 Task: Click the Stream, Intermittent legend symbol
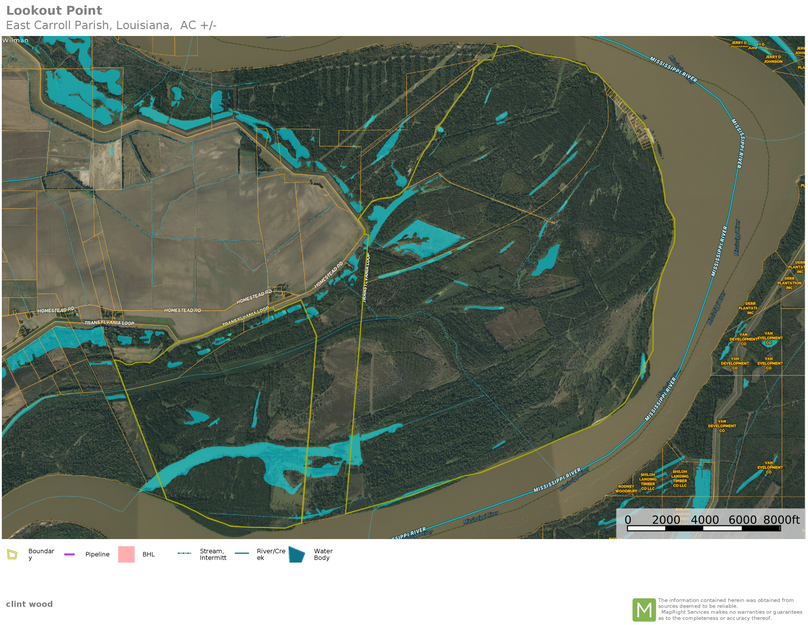184,553
